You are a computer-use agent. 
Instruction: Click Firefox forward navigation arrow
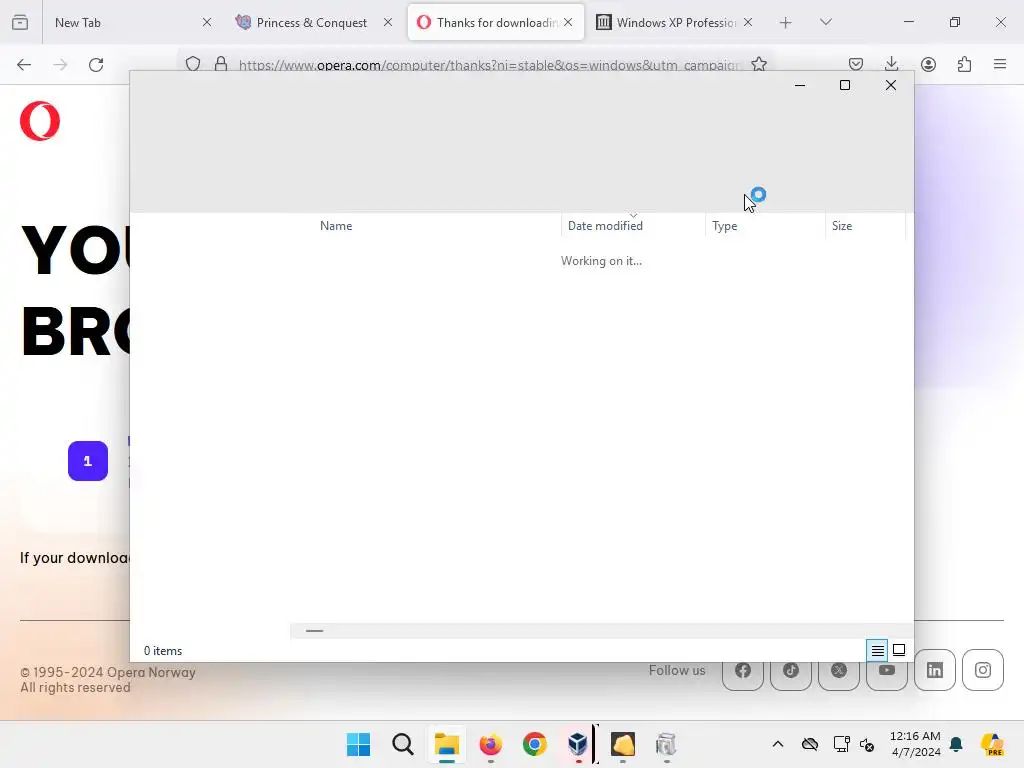60,65
